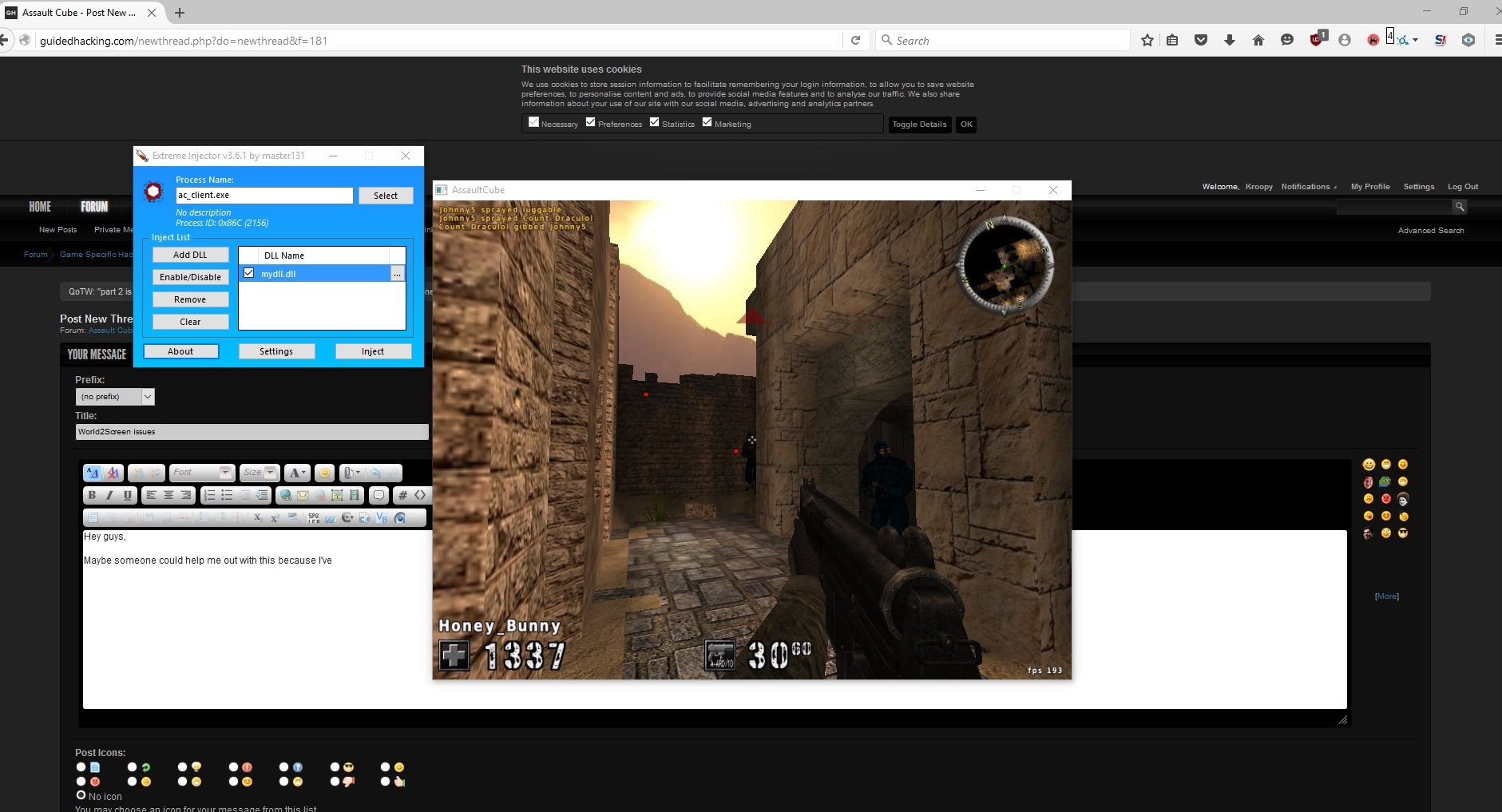This screenshot has height=812, width=1502.
Task: Insert a hyperlink with globe icon
Action: point(285,495)
